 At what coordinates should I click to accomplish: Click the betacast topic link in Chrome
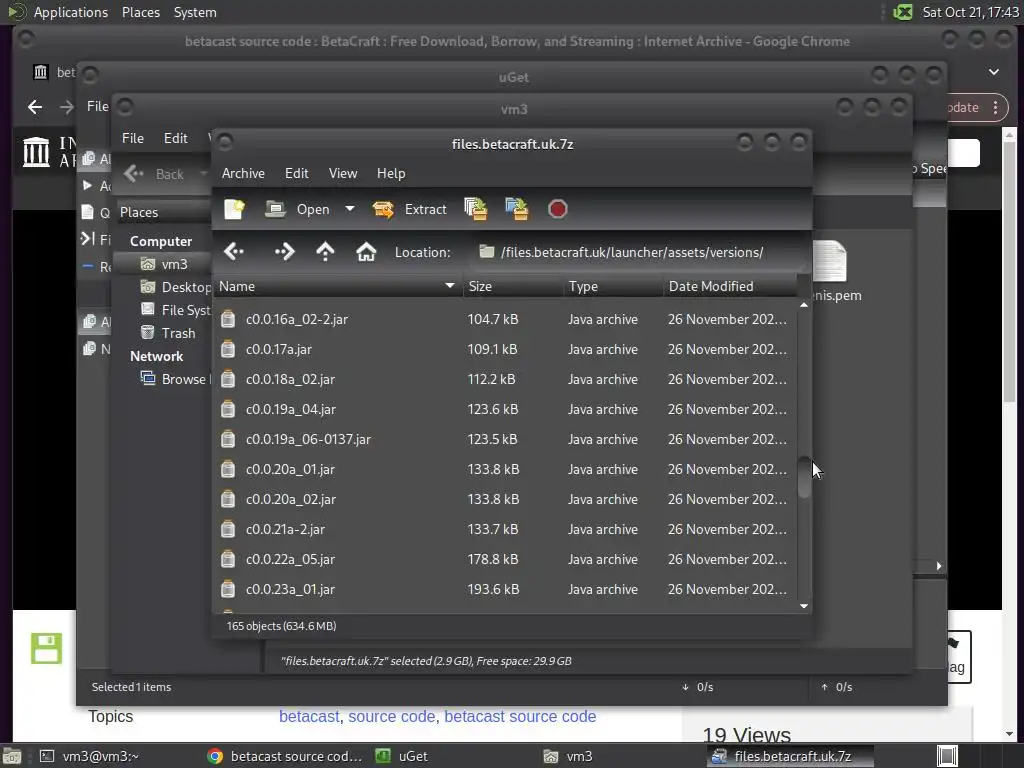point(309,716)
